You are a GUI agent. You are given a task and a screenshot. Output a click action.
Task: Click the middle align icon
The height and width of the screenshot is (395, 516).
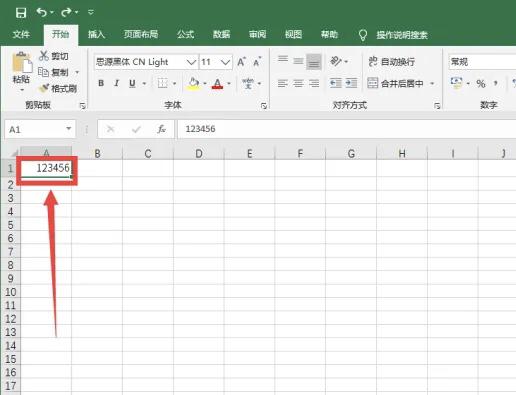click(x=298, y=62)
